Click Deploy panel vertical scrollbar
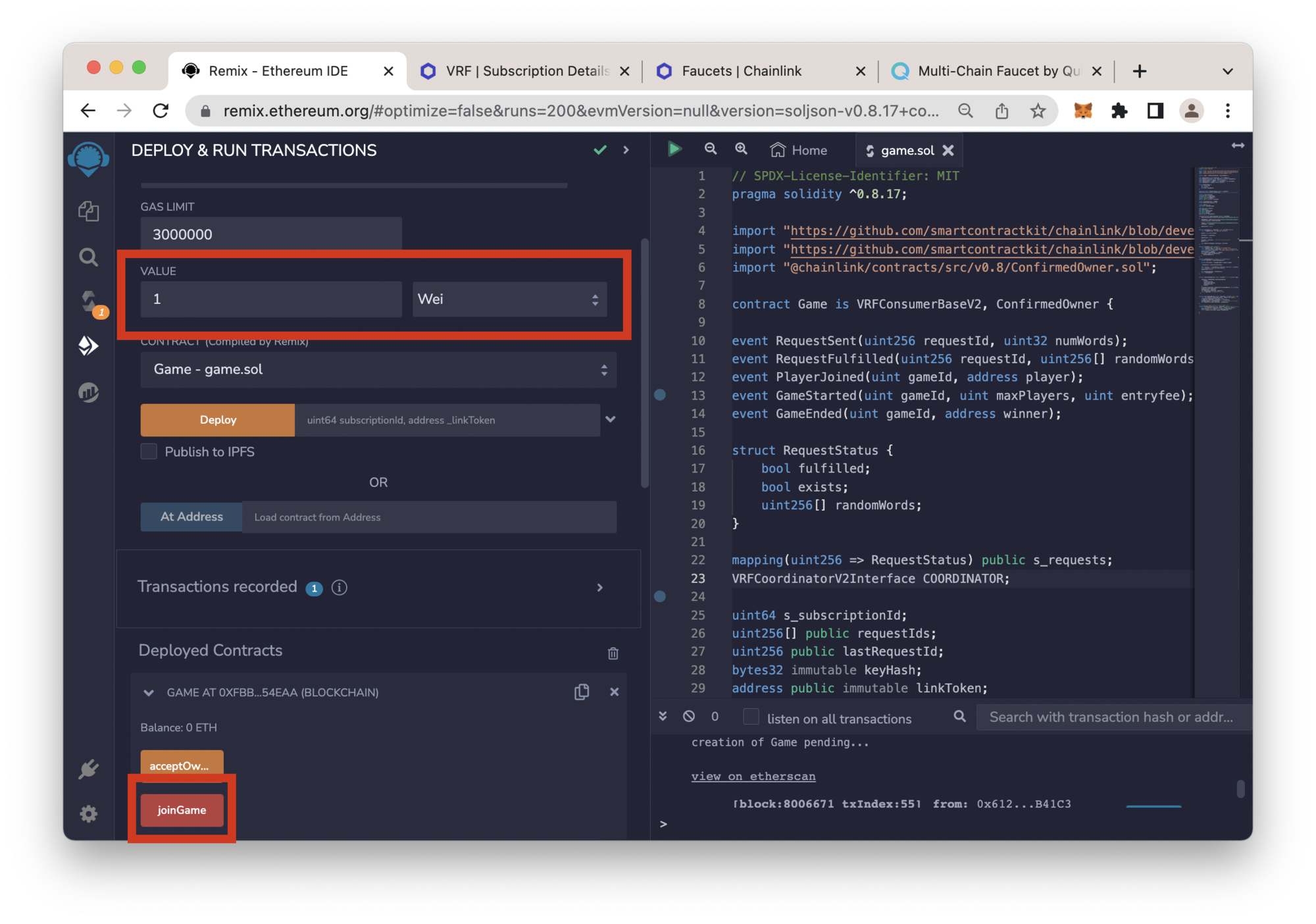This screenshot has height=924, width=1316. click(645, 363)
